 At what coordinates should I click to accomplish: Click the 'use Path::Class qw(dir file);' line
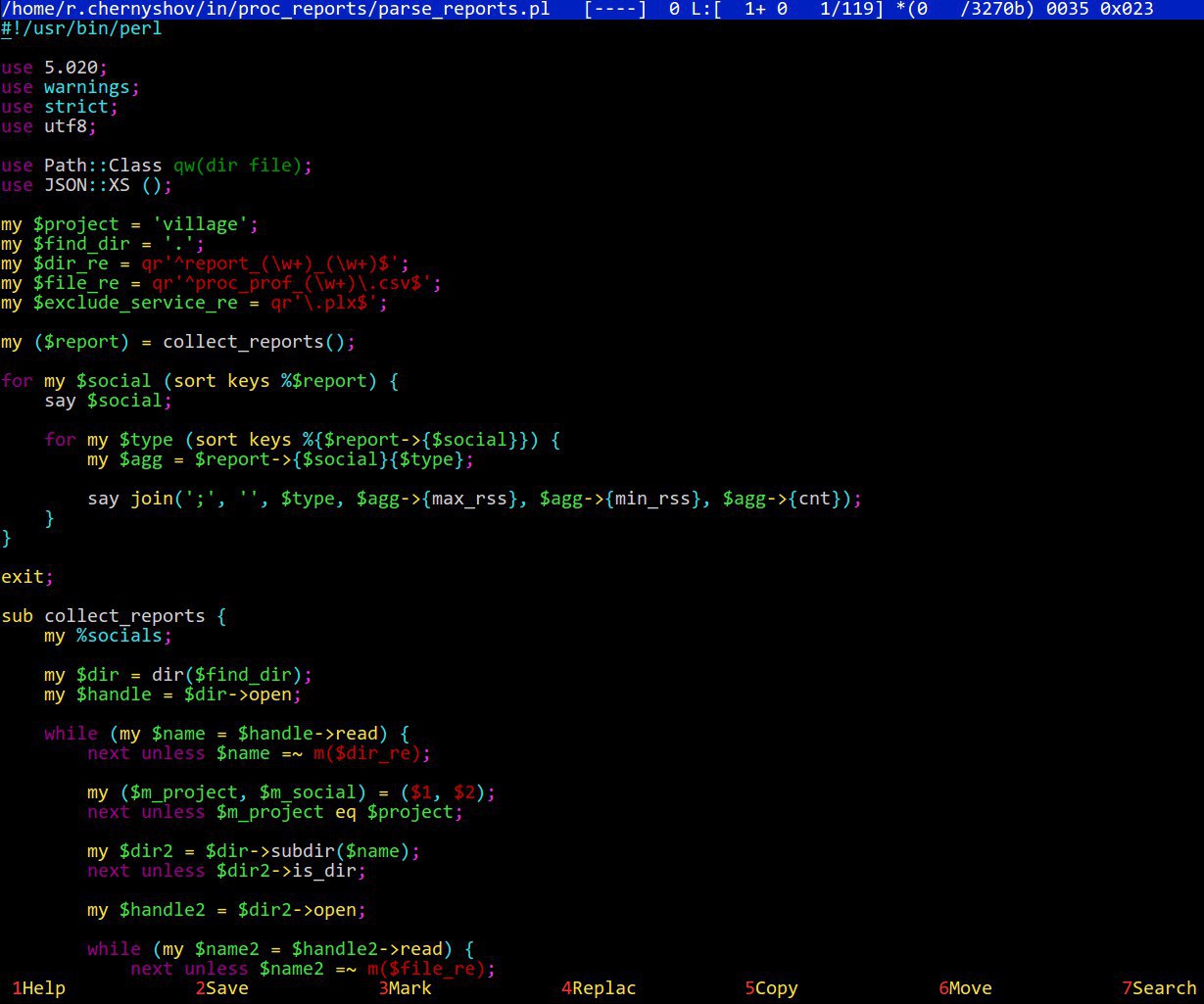(157, 166)
